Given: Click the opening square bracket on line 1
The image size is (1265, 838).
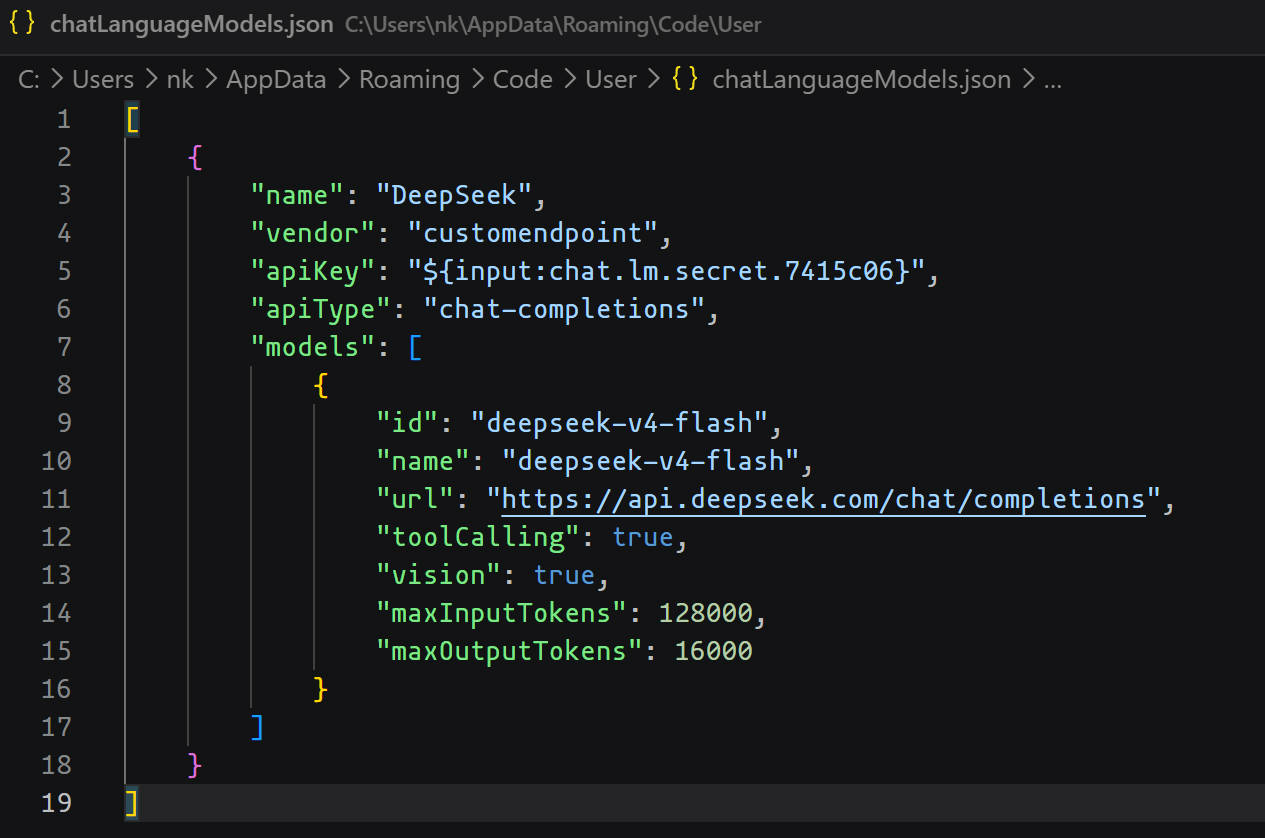Looking at the screenshot, I should [132, 120].
